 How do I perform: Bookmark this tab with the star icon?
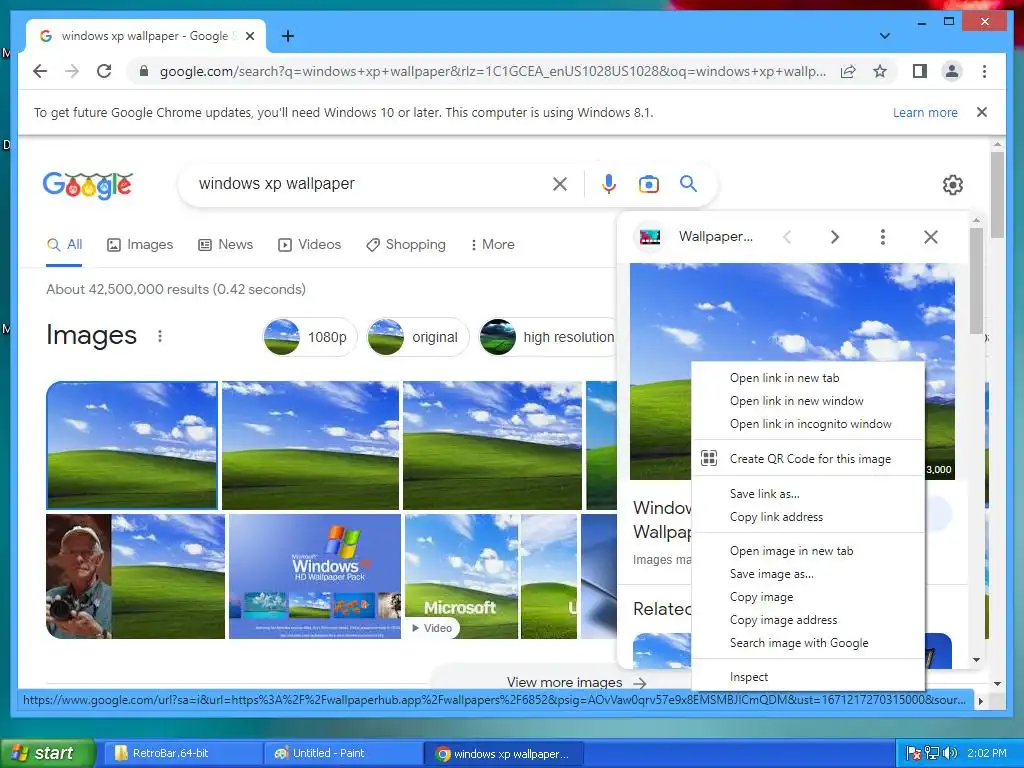(880, 71)
